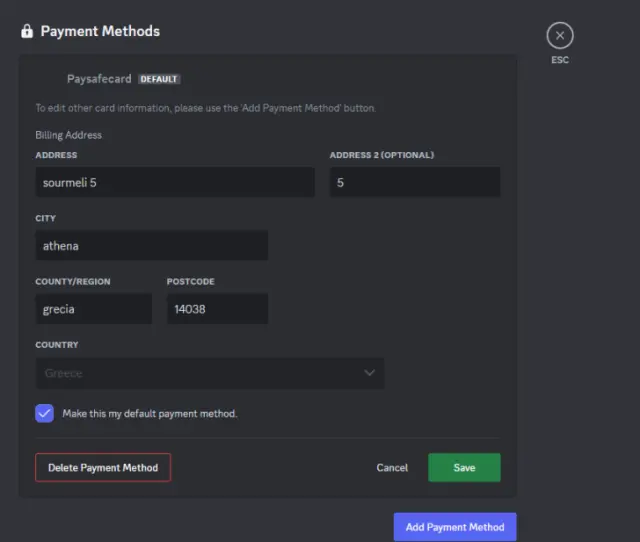The image size is (640, 542).
Task: Click the padlock icon beside Payment Methods
Action: (27, 31)
